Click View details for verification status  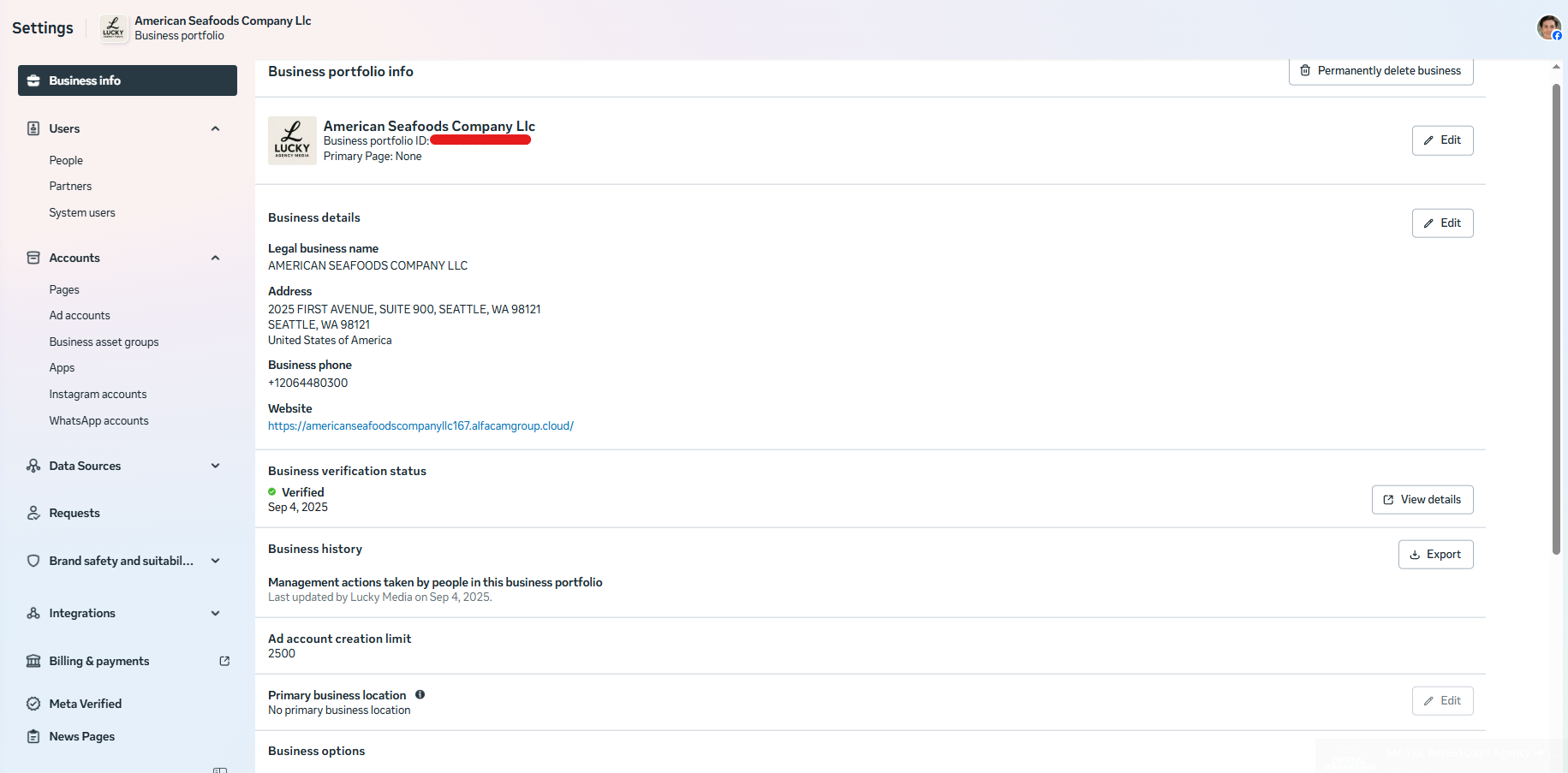[x=1422, y=500]
